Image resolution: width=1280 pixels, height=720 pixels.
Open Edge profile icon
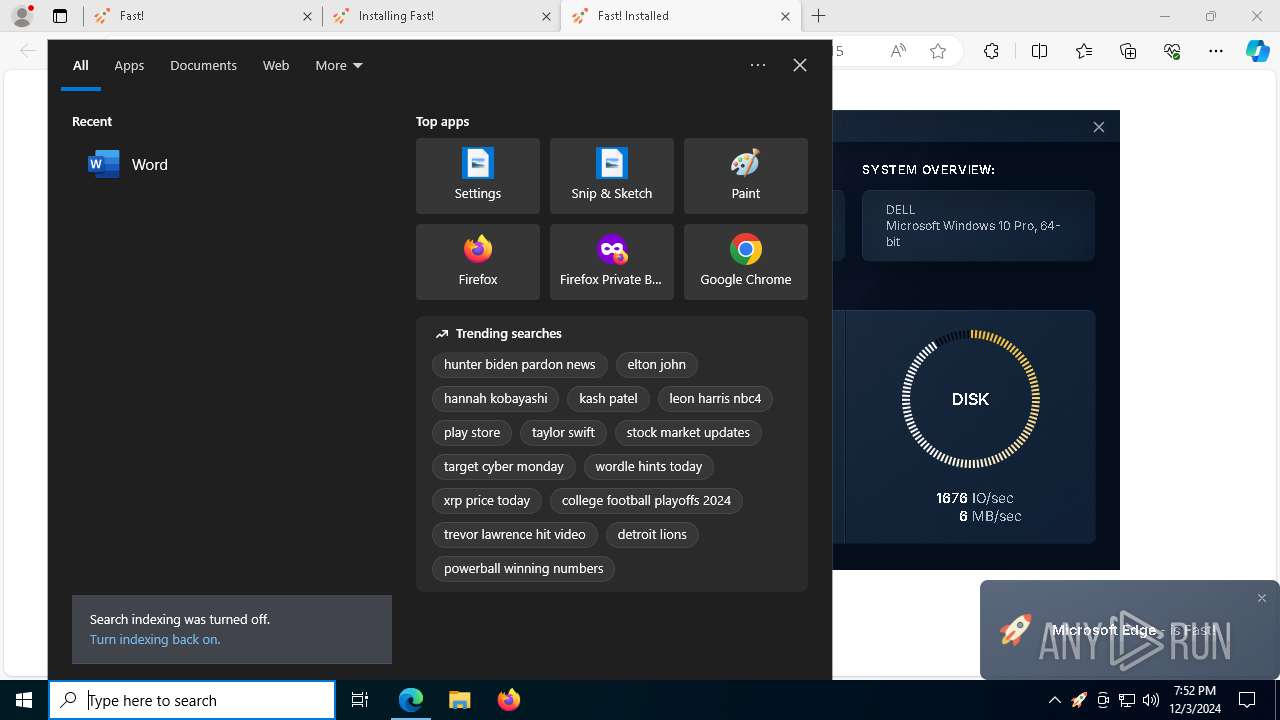click(x=22, y=16)
